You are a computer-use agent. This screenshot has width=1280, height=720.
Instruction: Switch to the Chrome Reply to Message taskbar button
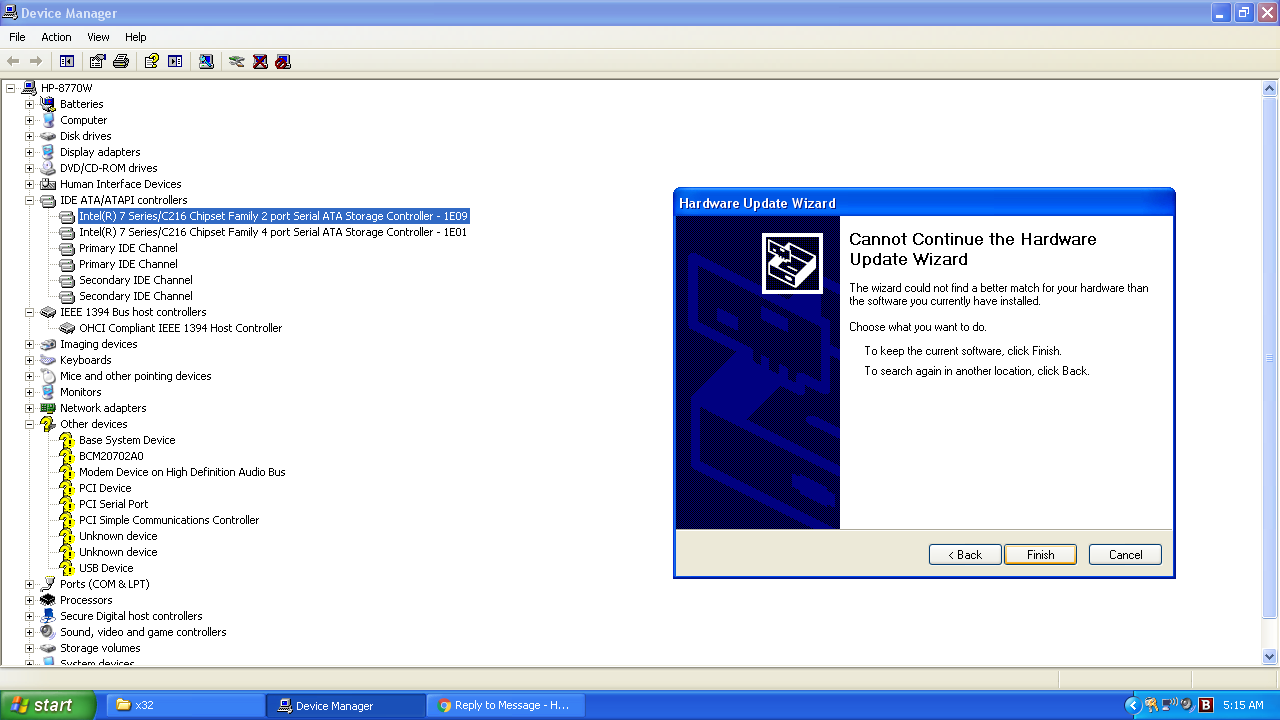point(508,705)
